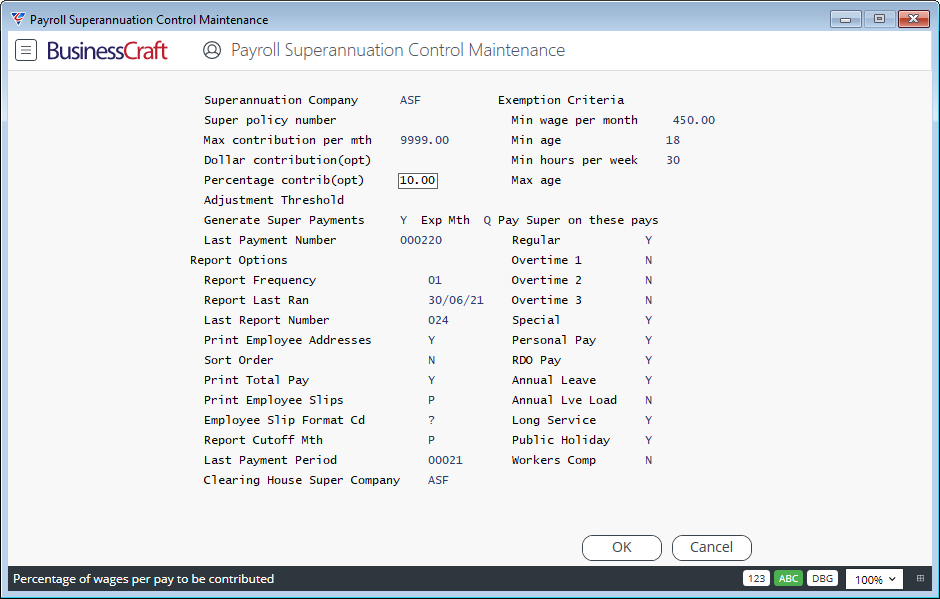The width and height of the screenshot is (940, 599).
Task: Click the Adjustment Threshold label
Action: [273, 200]
